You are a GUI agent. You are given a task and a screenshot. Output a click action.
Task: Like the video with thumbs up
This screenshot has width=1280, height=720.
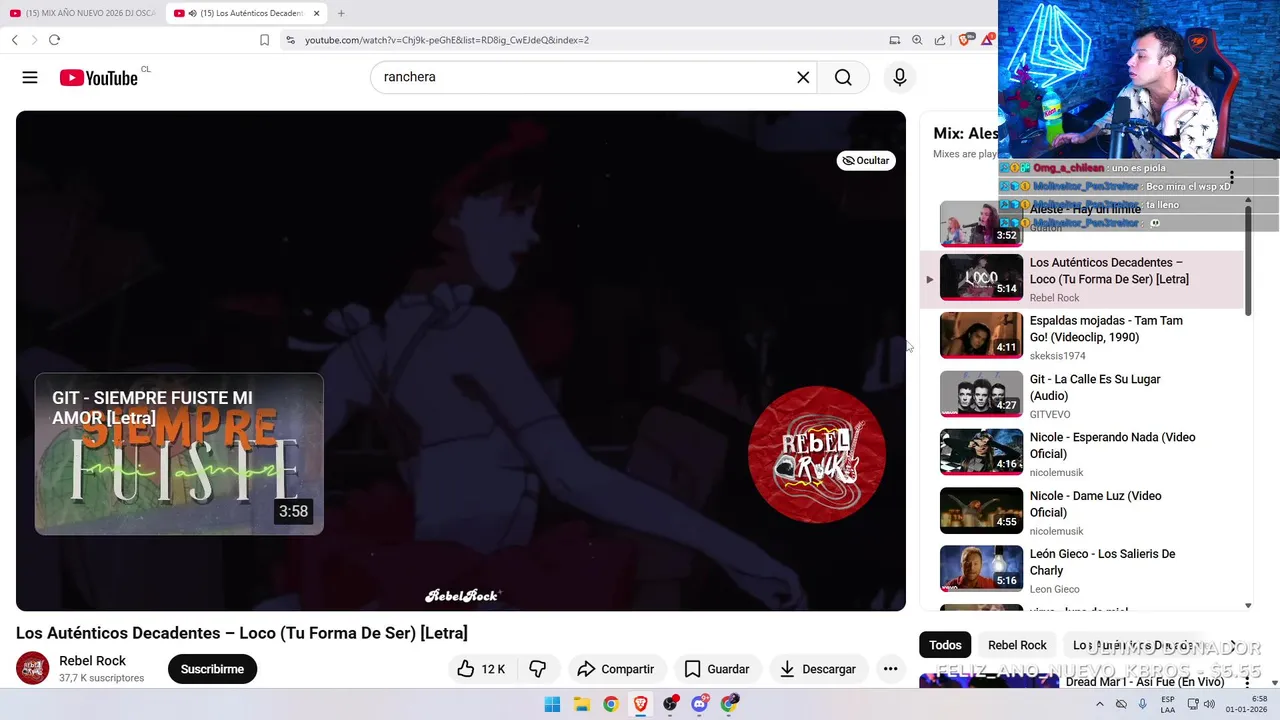(481, 669)
